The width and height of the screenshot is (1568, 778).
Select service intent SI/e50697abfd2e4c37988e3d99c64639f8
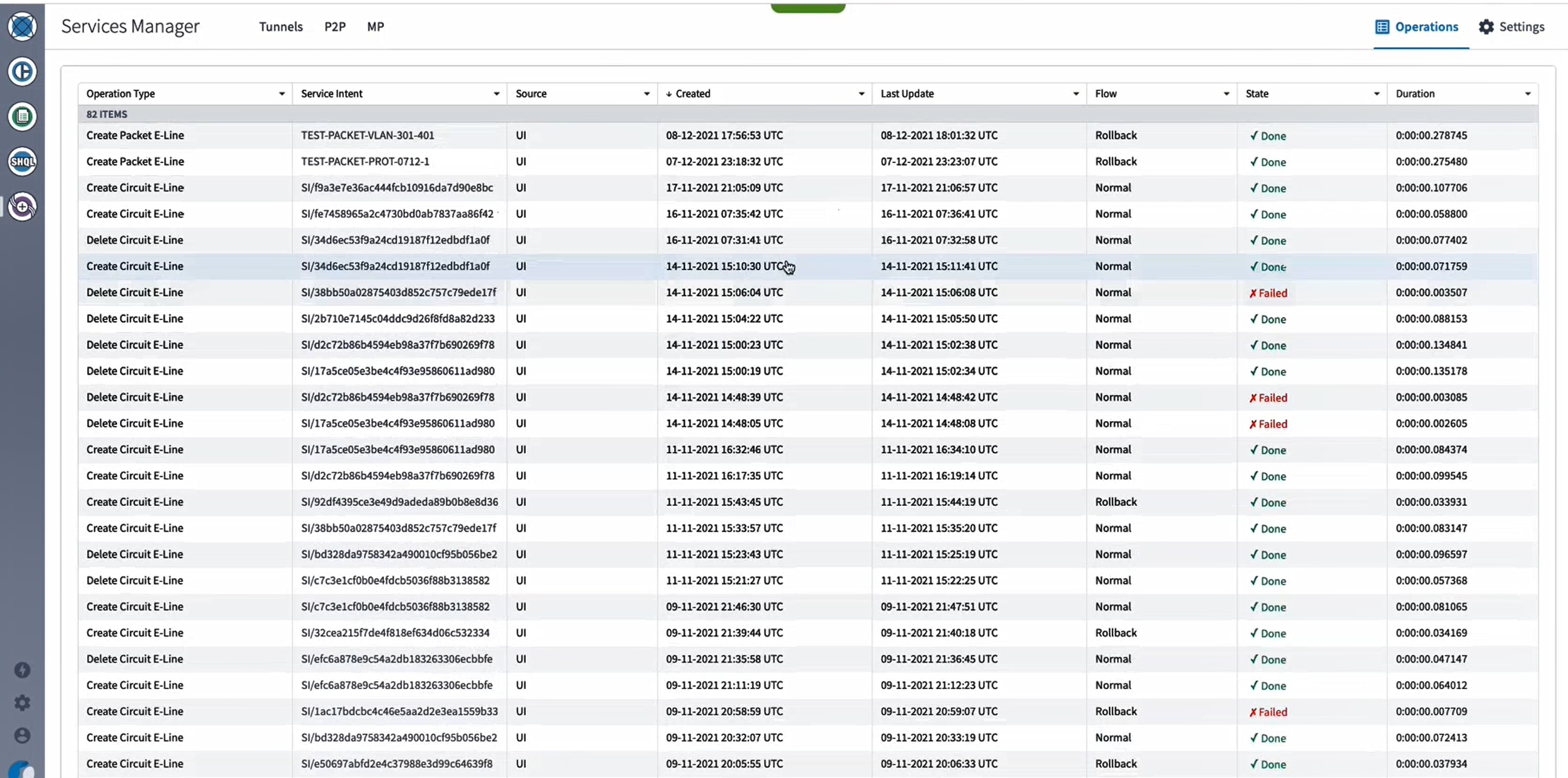click(x=397, y=763)
